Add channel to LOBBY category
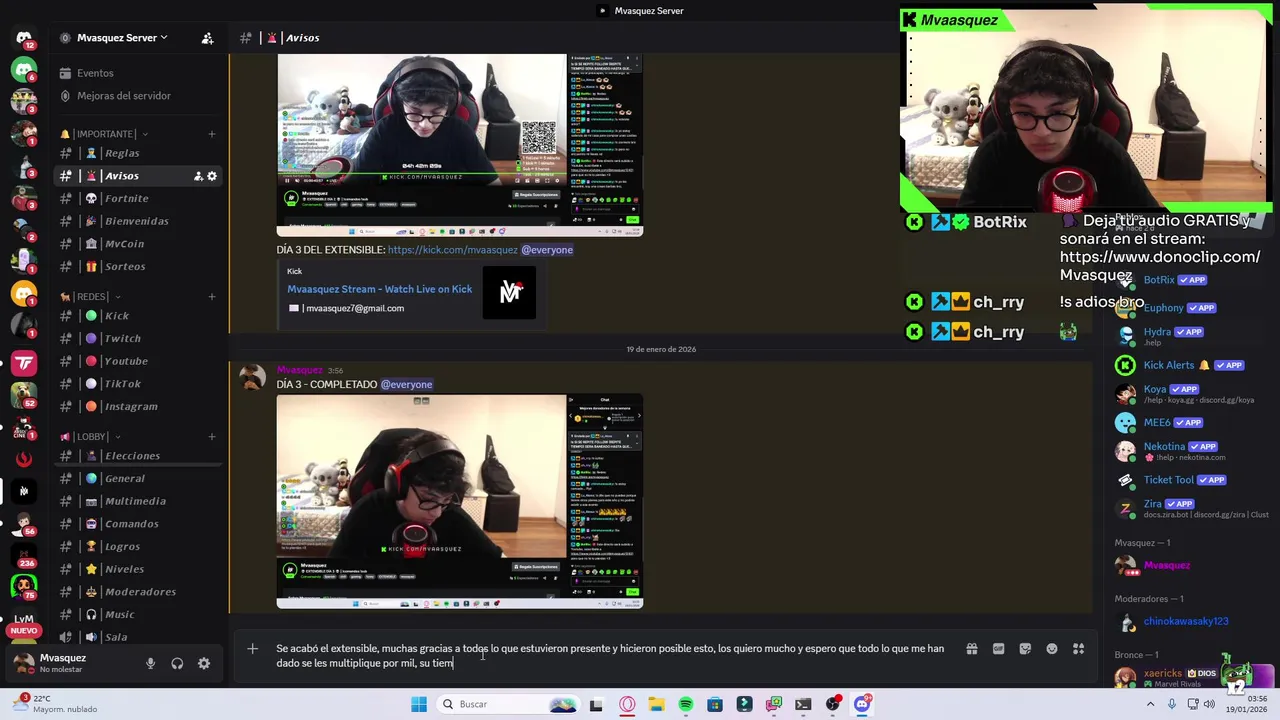The width and height of the screenshot is (1280, 720). [211, 437]
